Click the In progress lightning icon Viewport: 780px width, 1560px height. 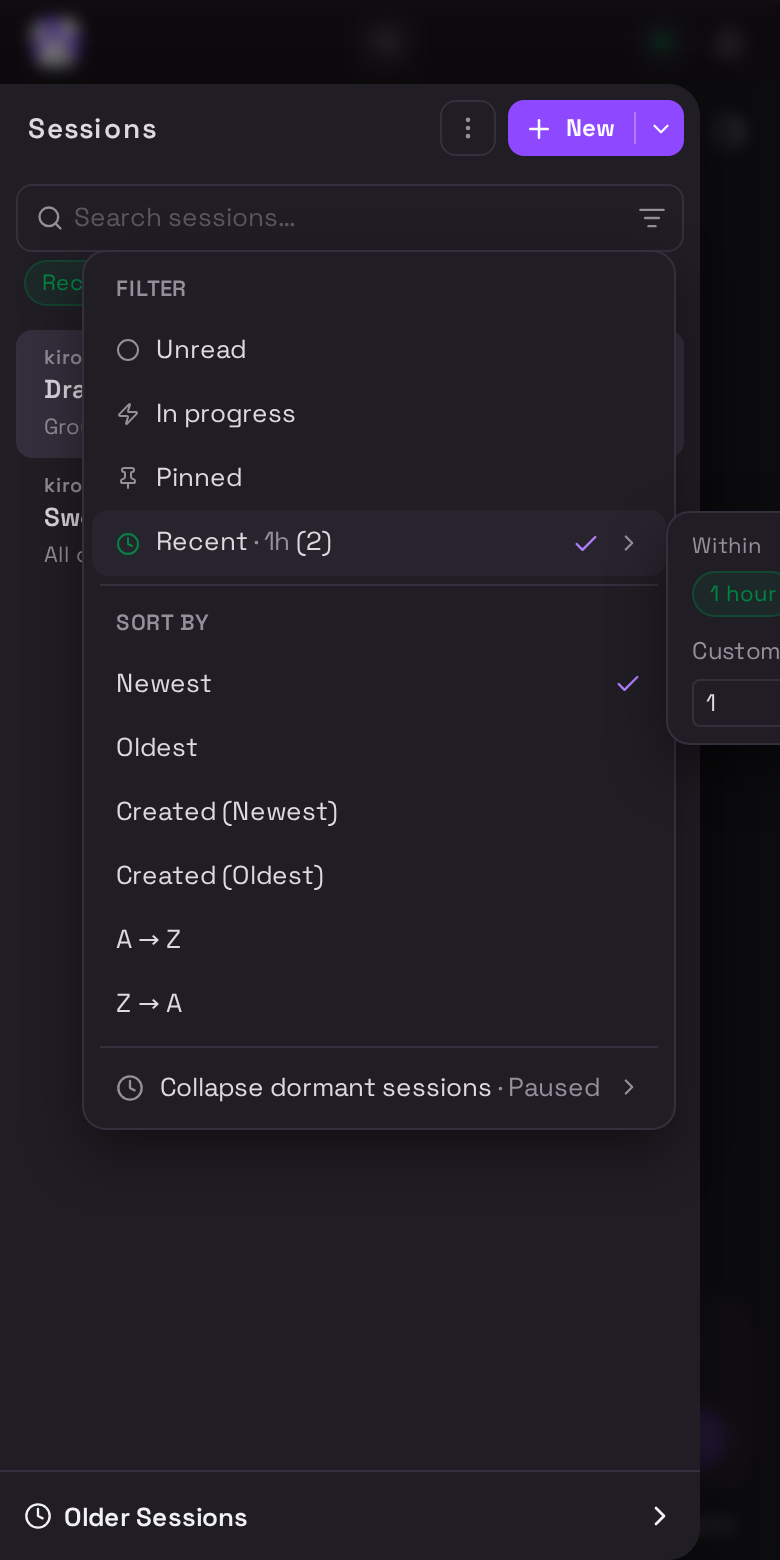pyautogui.click(x=128, y=414)
